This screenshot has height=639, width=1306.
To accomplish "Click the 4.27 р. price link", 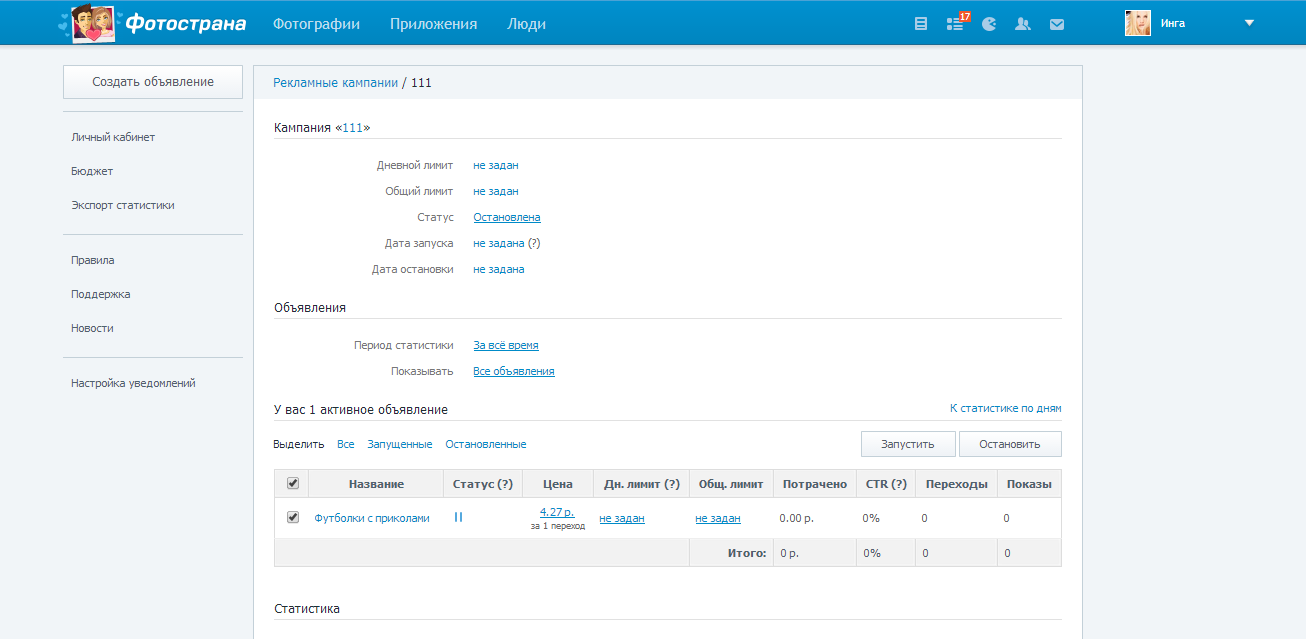I will (557, 512).
